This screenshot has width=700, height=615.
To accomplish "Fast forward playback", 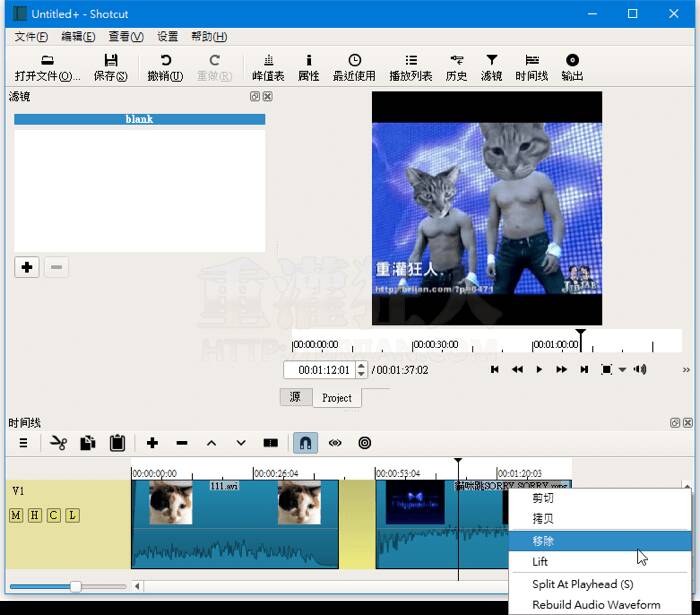I will point(561,370).
